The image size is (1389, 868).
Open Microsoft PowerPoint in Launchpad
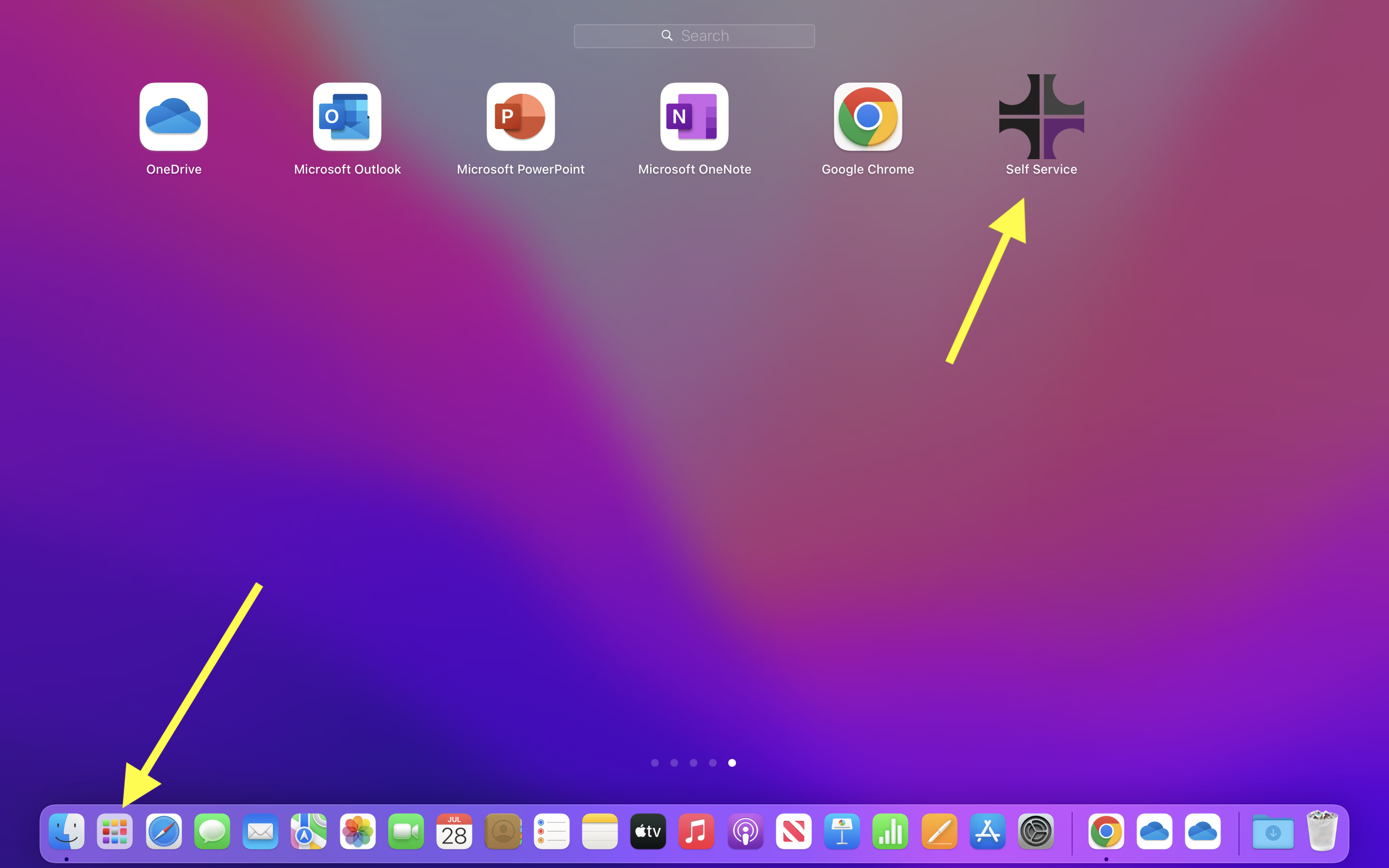click(520, 117)
